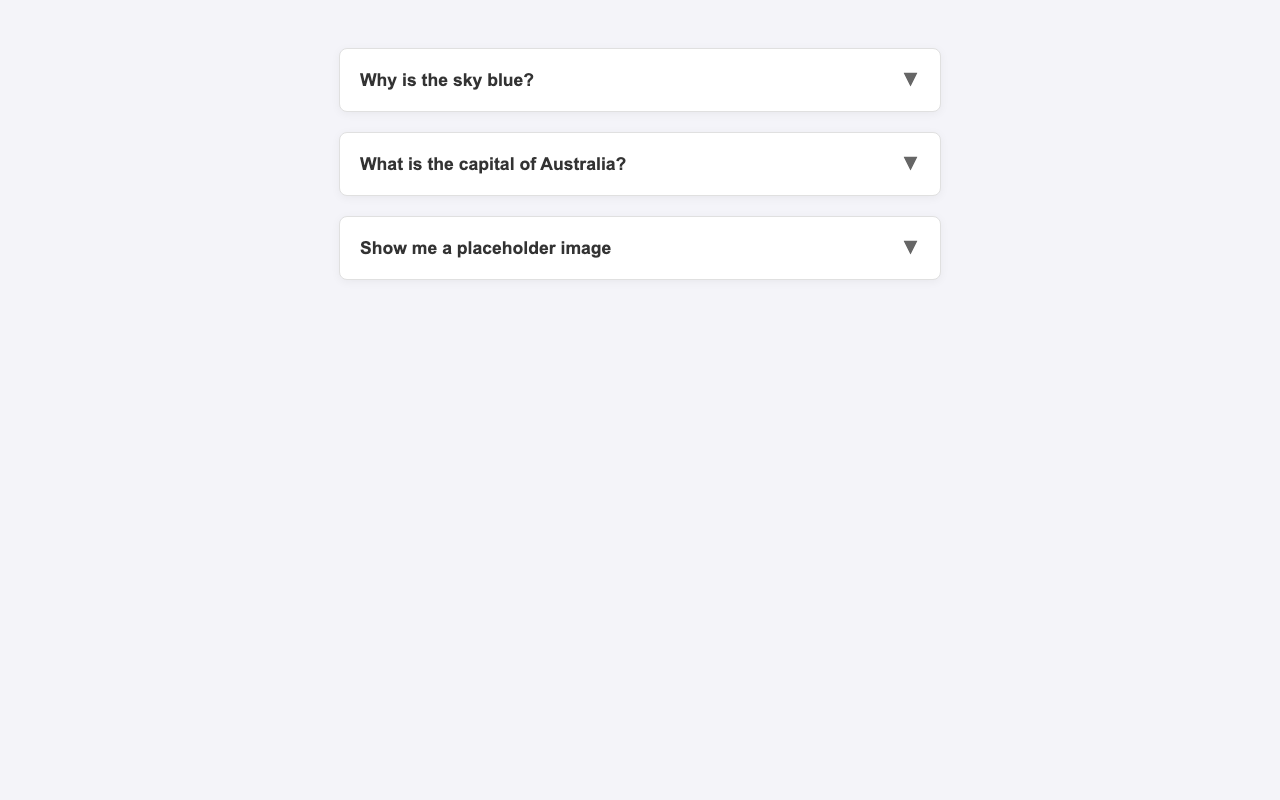1280x800 pixels.
Task: Expand the 'Show me a placeholder image' item
Action: (640, 248)
